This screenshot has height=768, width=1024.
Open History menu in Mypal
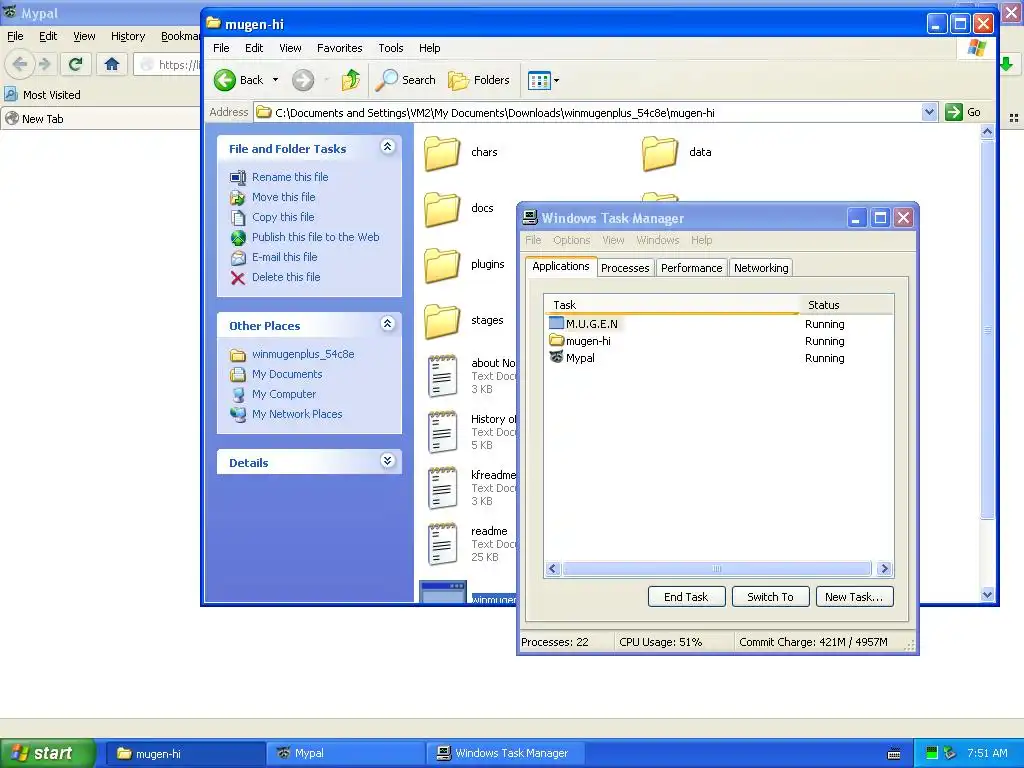128,37
